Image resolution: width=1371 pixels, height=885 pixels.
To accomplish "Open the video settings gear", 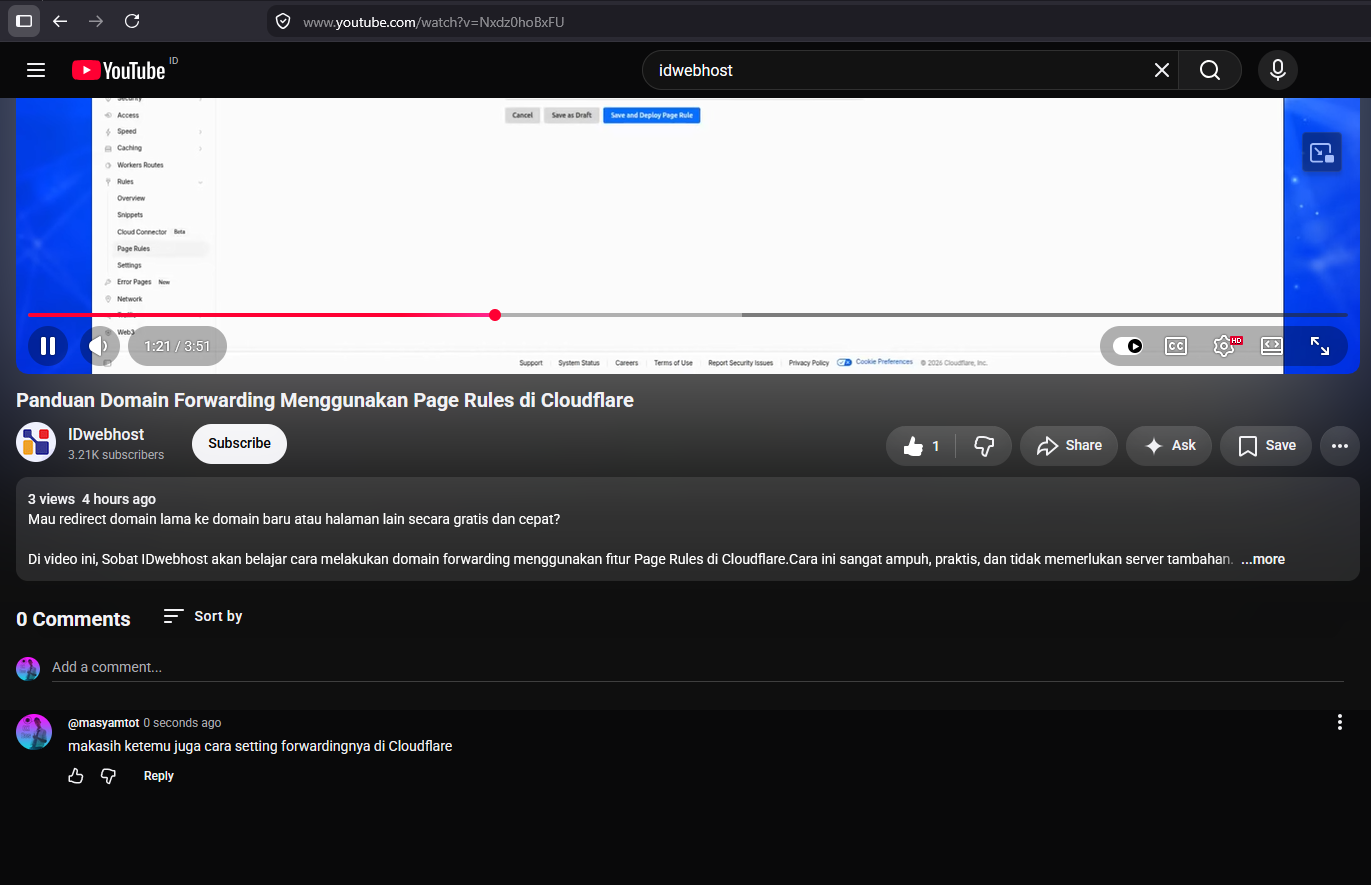I will pos(1224,346).
